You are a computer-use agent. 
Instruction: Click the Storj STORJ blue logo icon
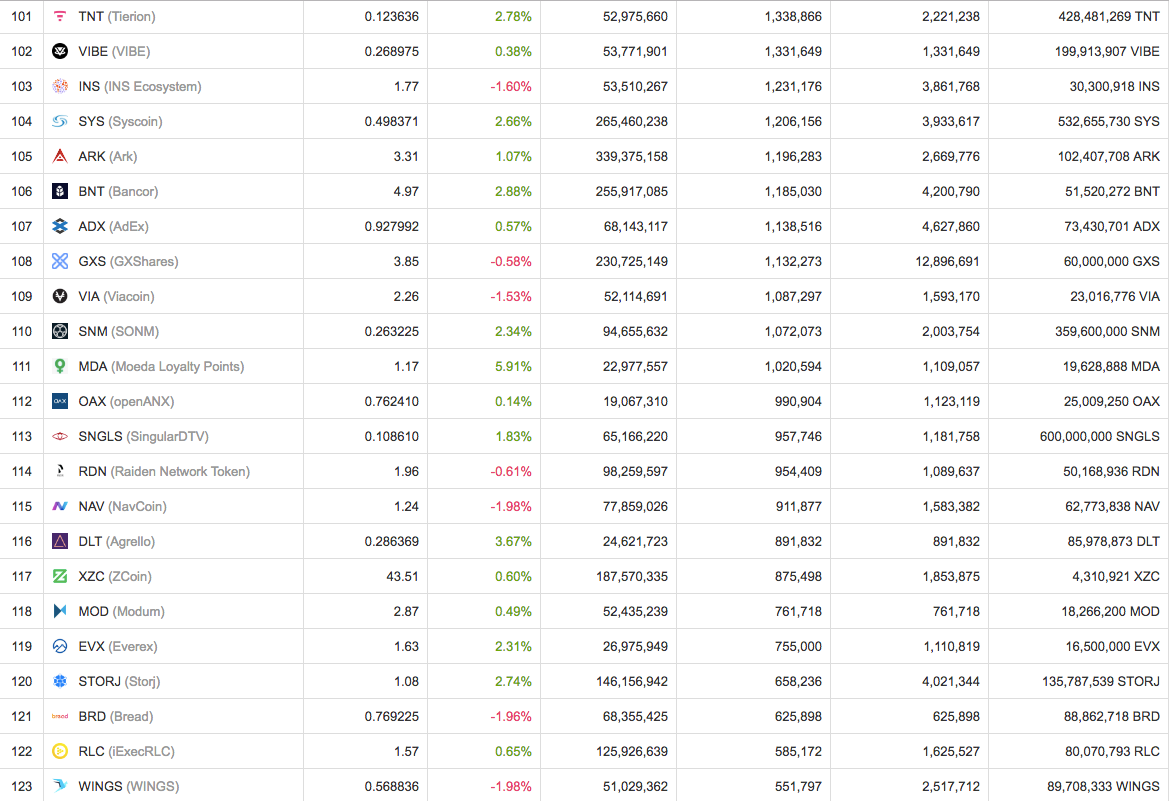tap(60, 682)
